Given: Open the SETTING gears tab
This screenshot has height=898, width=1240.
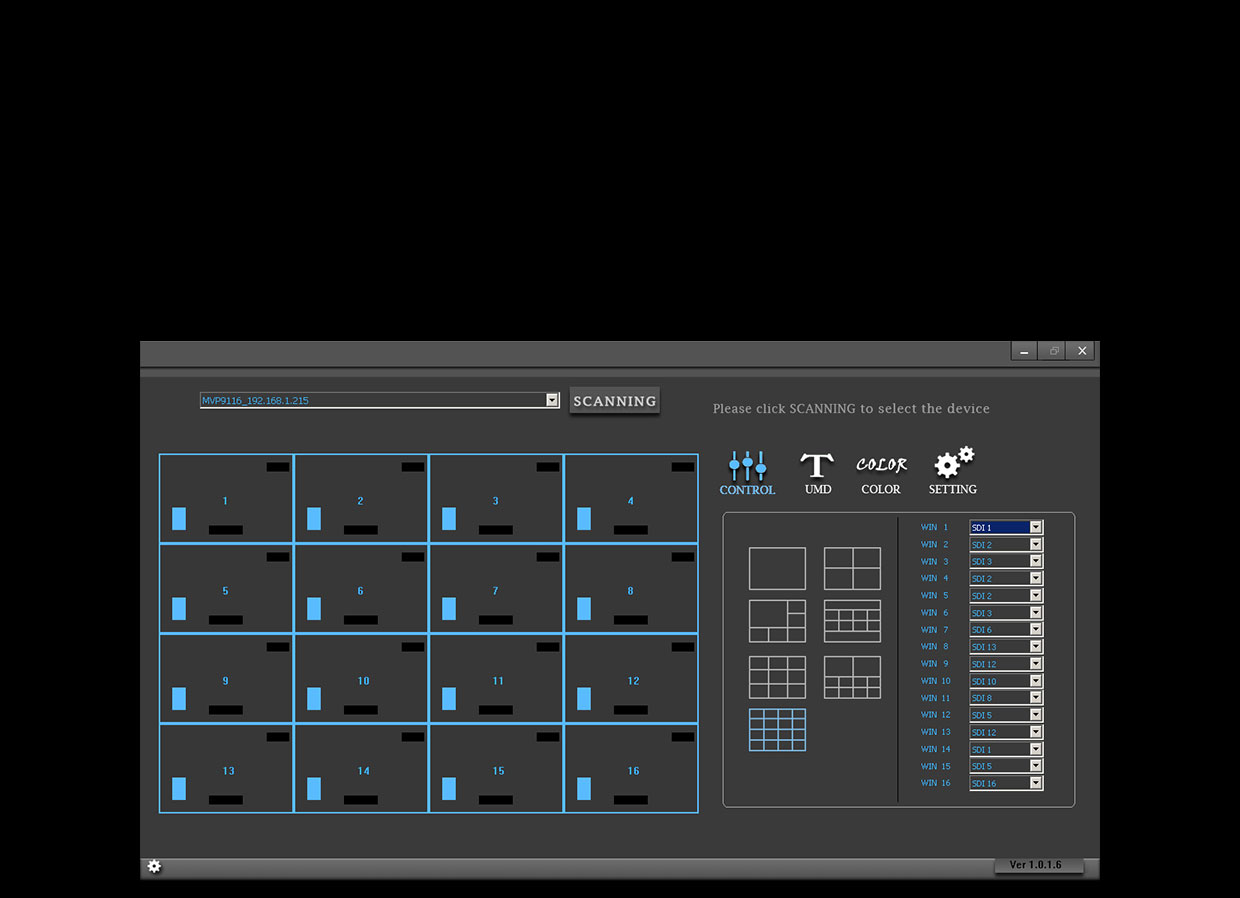Looking at the screenshot, I should coord(953,471).
